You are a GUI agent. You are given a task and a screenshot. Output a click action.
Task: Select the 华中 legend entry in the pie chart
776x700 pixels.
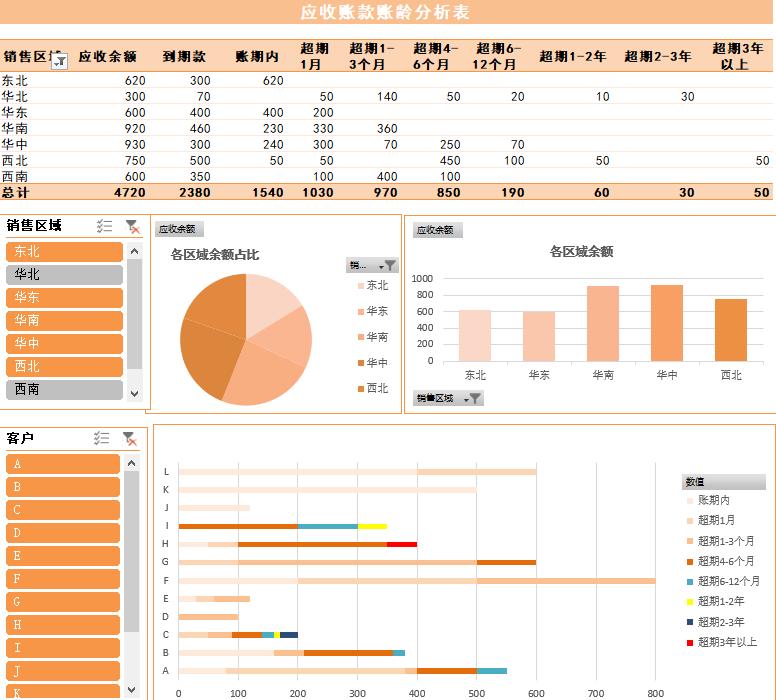[373, 363]
